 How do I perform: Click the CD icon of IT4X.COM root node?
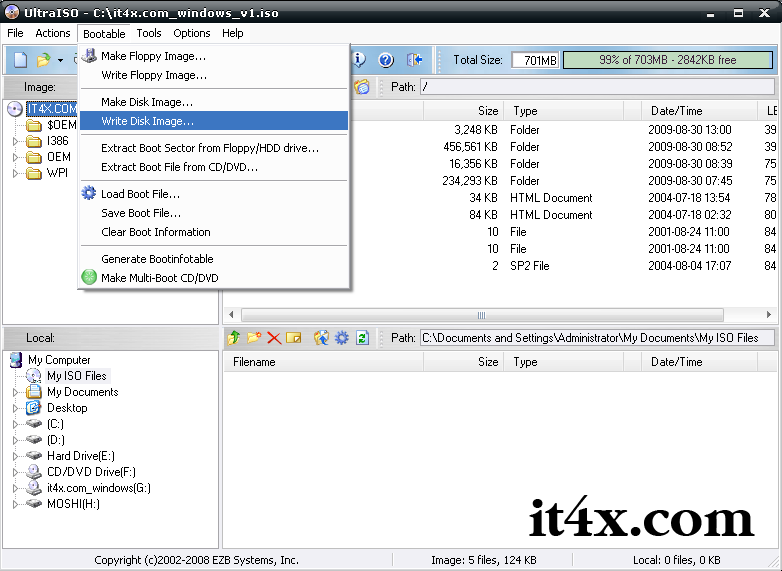click(15, 109)
